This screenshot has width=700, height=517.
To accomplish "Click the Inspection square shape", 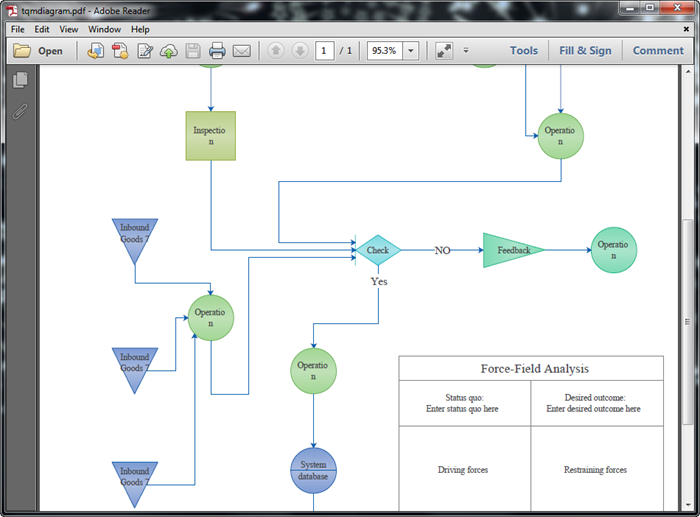I will pos(211,136).
